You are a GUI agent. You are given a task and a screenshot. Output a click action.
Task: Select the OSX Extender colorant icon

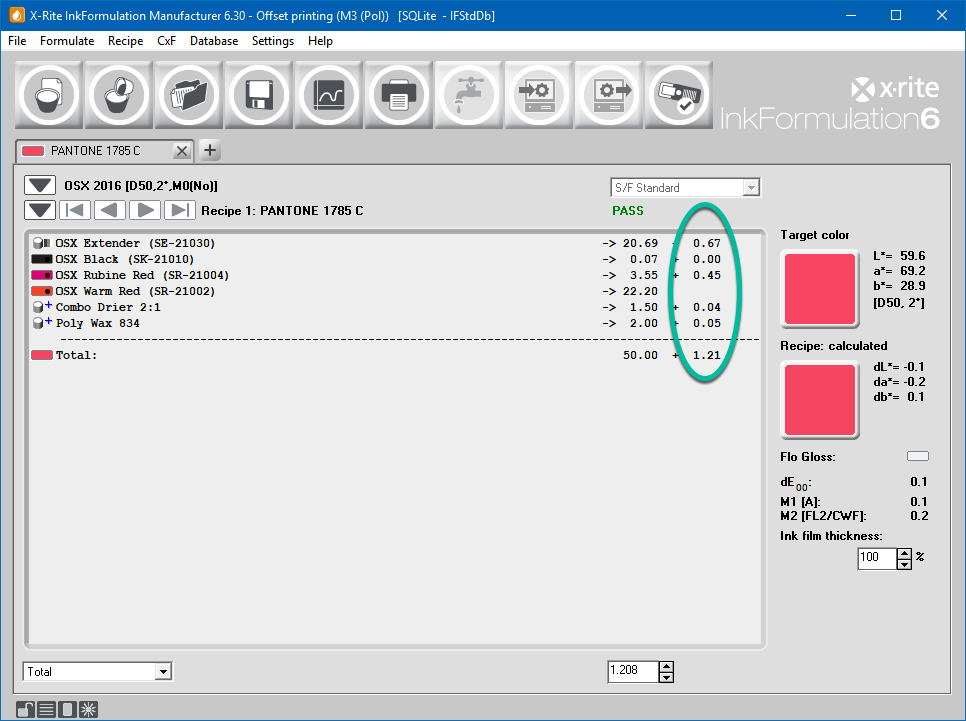point(41,243)
